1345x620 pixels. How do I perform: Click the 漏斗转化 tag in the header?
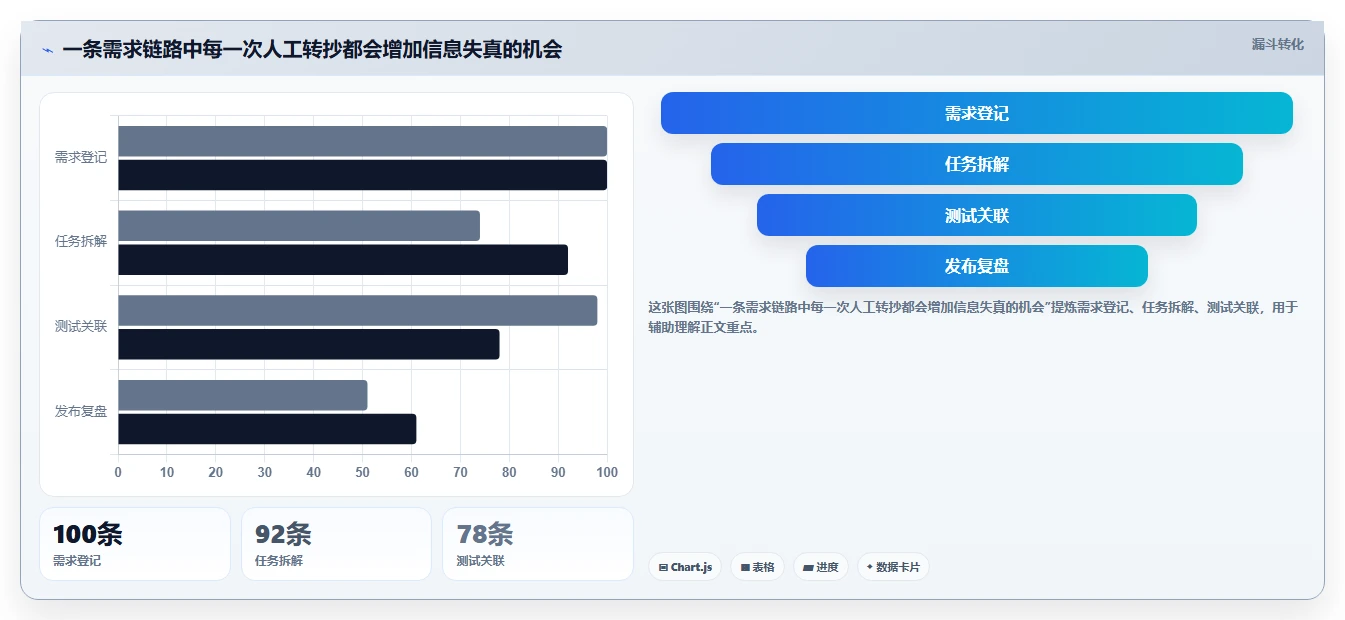click(1277, 44)
